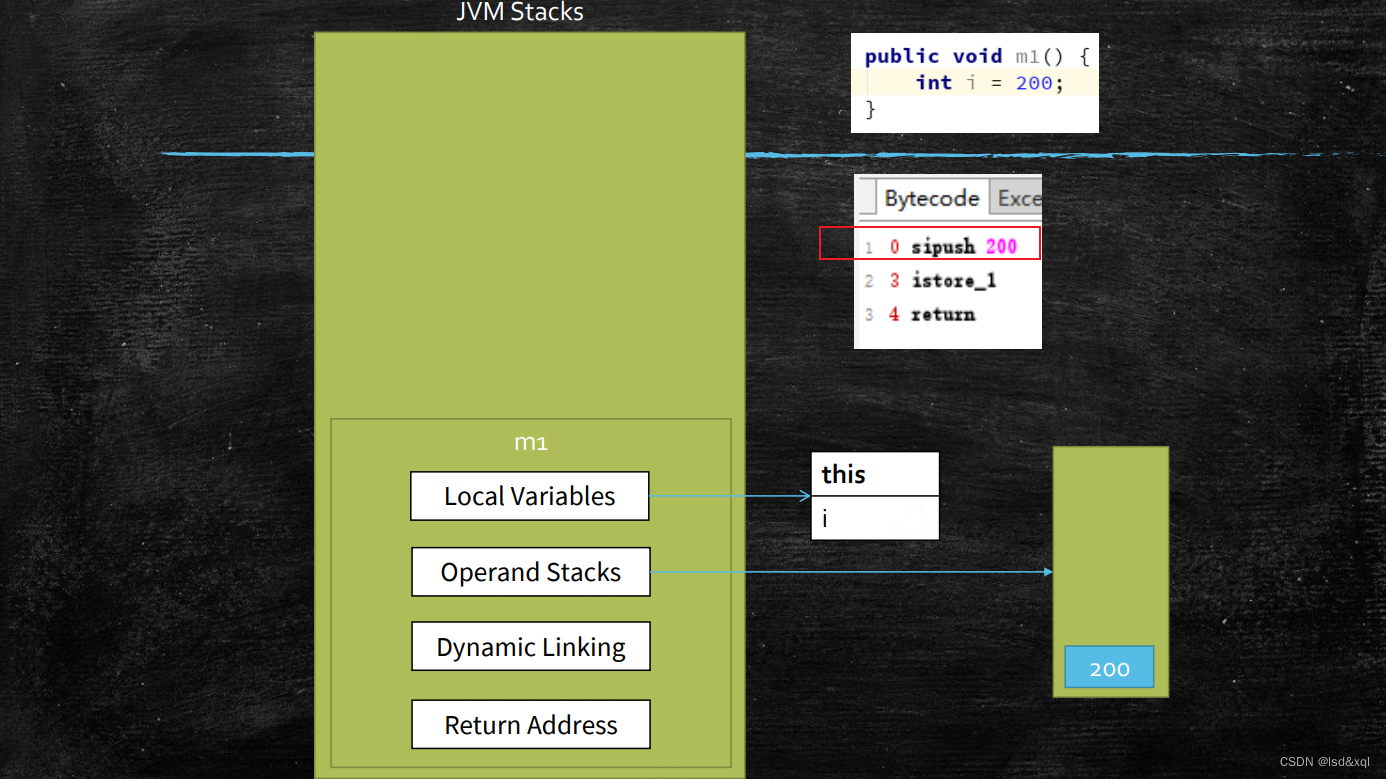Open the partially visible Exce tab
The image size is (1386, 779).
pos(1016,198)
